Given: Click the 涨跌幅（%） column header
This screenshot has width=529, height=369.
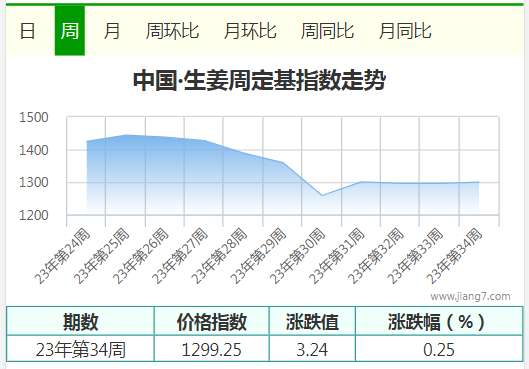Looking at the screenshot, I should coord(439,321).
